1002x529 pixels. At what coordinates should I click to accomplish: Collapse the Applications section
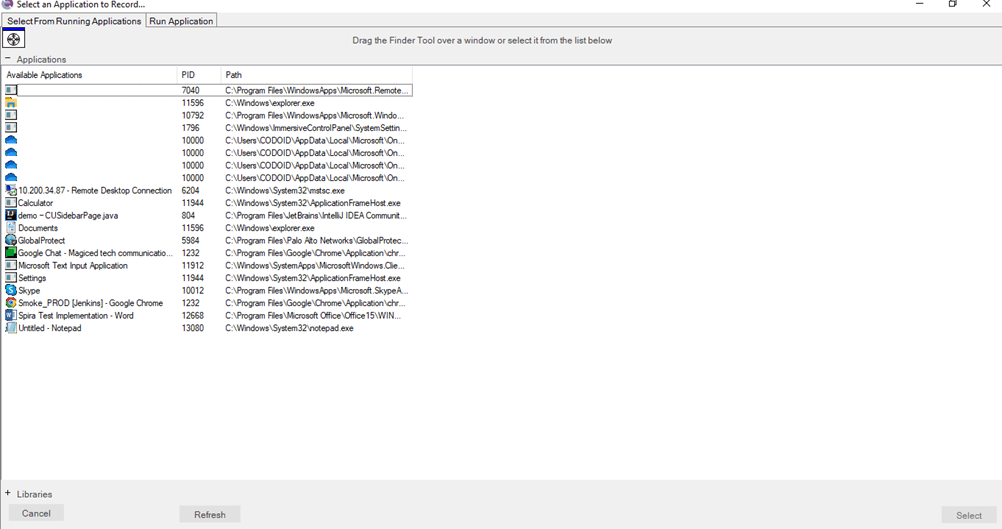[8, 59]
